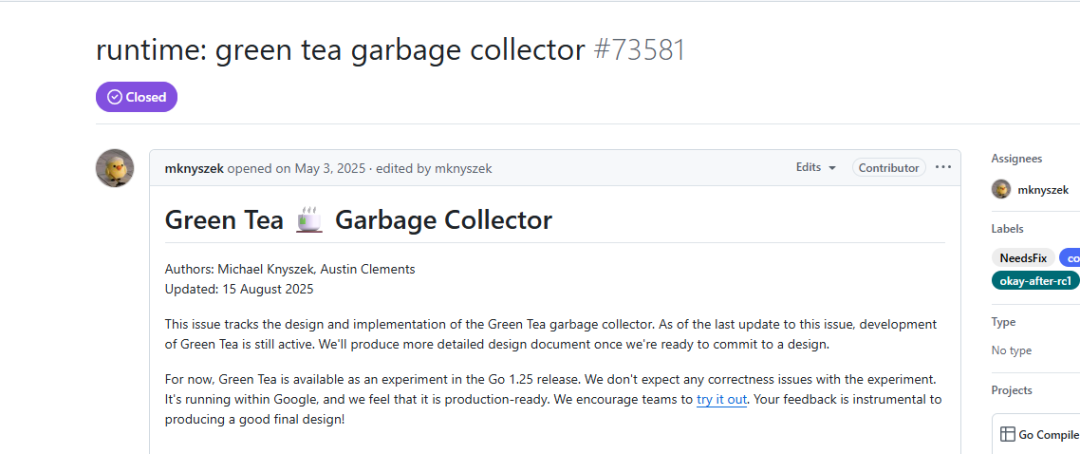The width and height of the screenshot is (1080, 454).
Task: Click the check-circle icon in Closed badge
Action: coord(114,97)
